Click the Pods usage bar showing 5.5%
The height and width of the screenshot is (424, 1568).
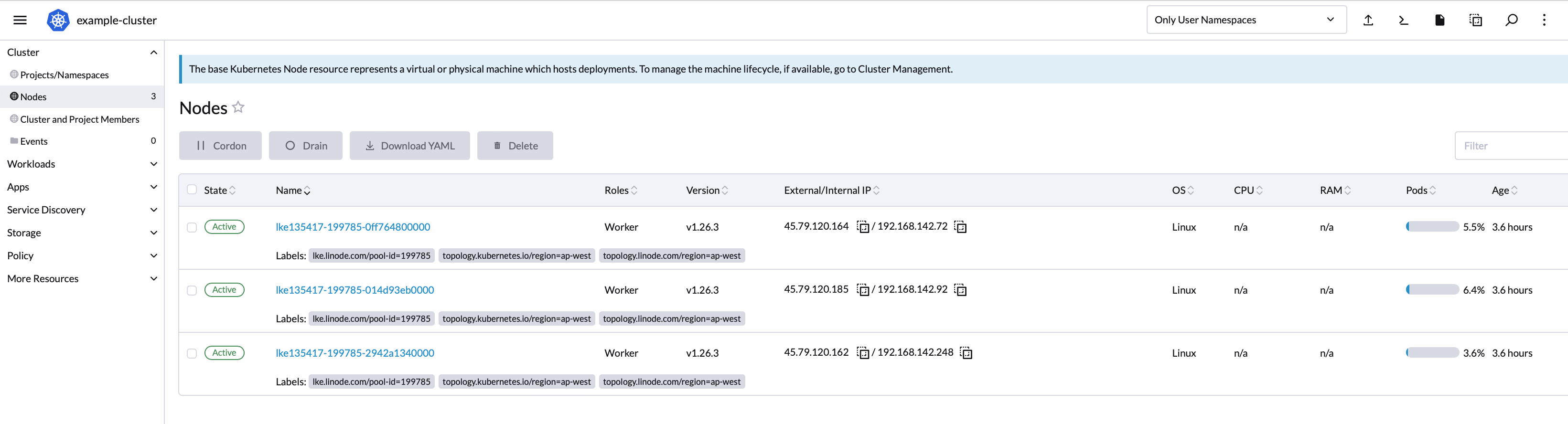click(x=1432, y=227)
